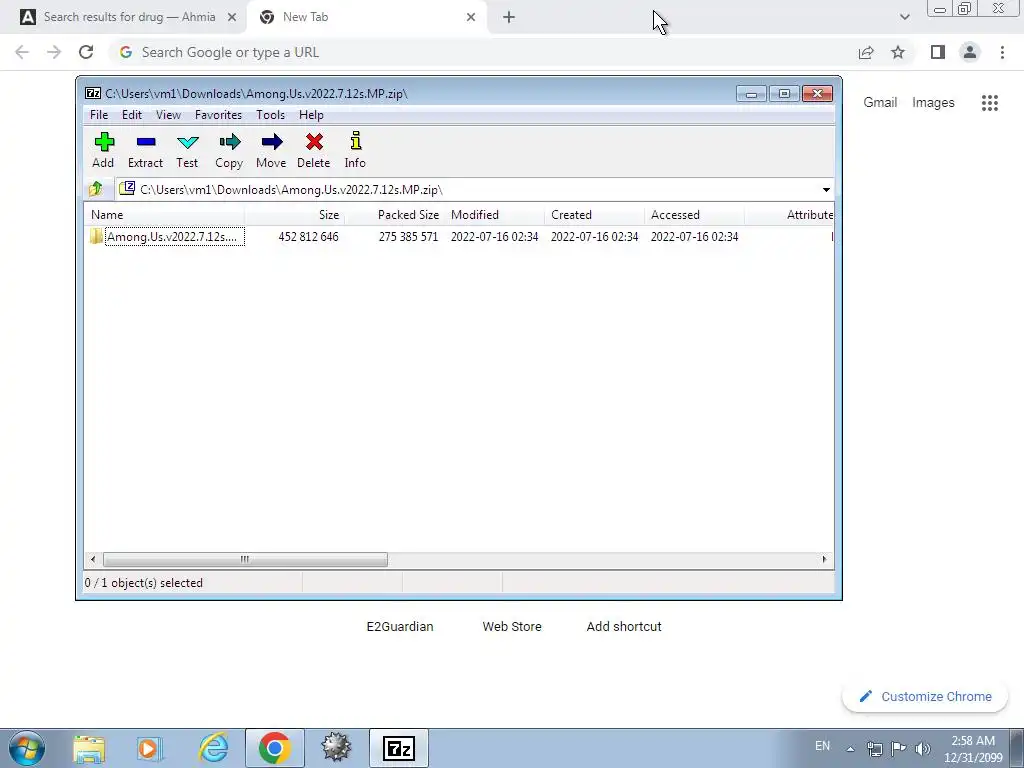Click the scroll right arrow in 7-Zip
This screenshot has height=768, width=1024.
point(824,560)
